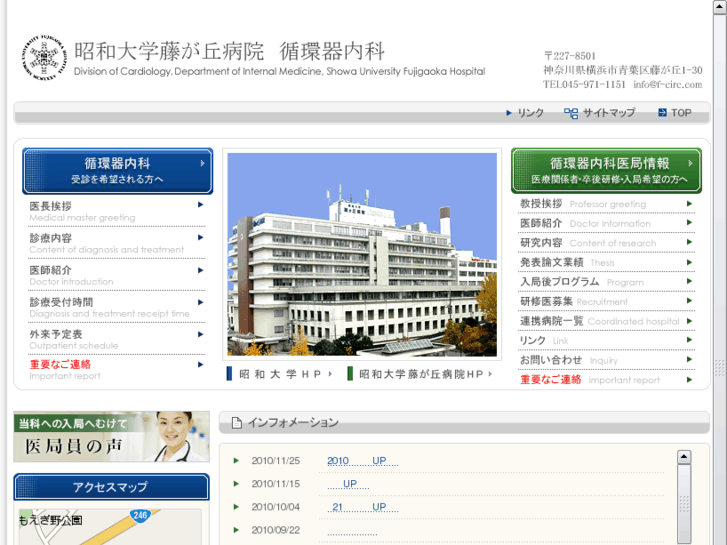Open 昭和大学藤が丘病院HP link
Image resolution: width=727 pixels, height=545 pixels.
click(420, 374)
